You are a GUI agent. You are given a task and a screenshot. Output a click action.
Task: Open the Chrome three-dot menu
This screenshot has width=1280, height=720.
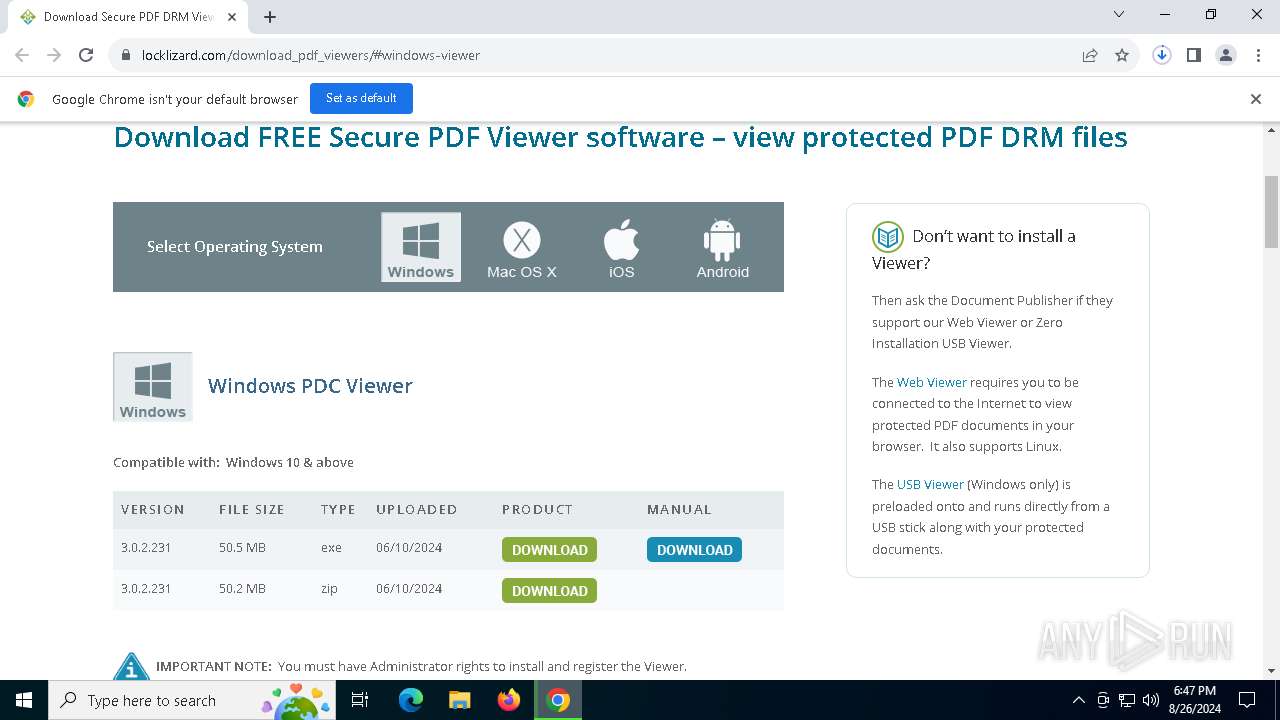1257,55
